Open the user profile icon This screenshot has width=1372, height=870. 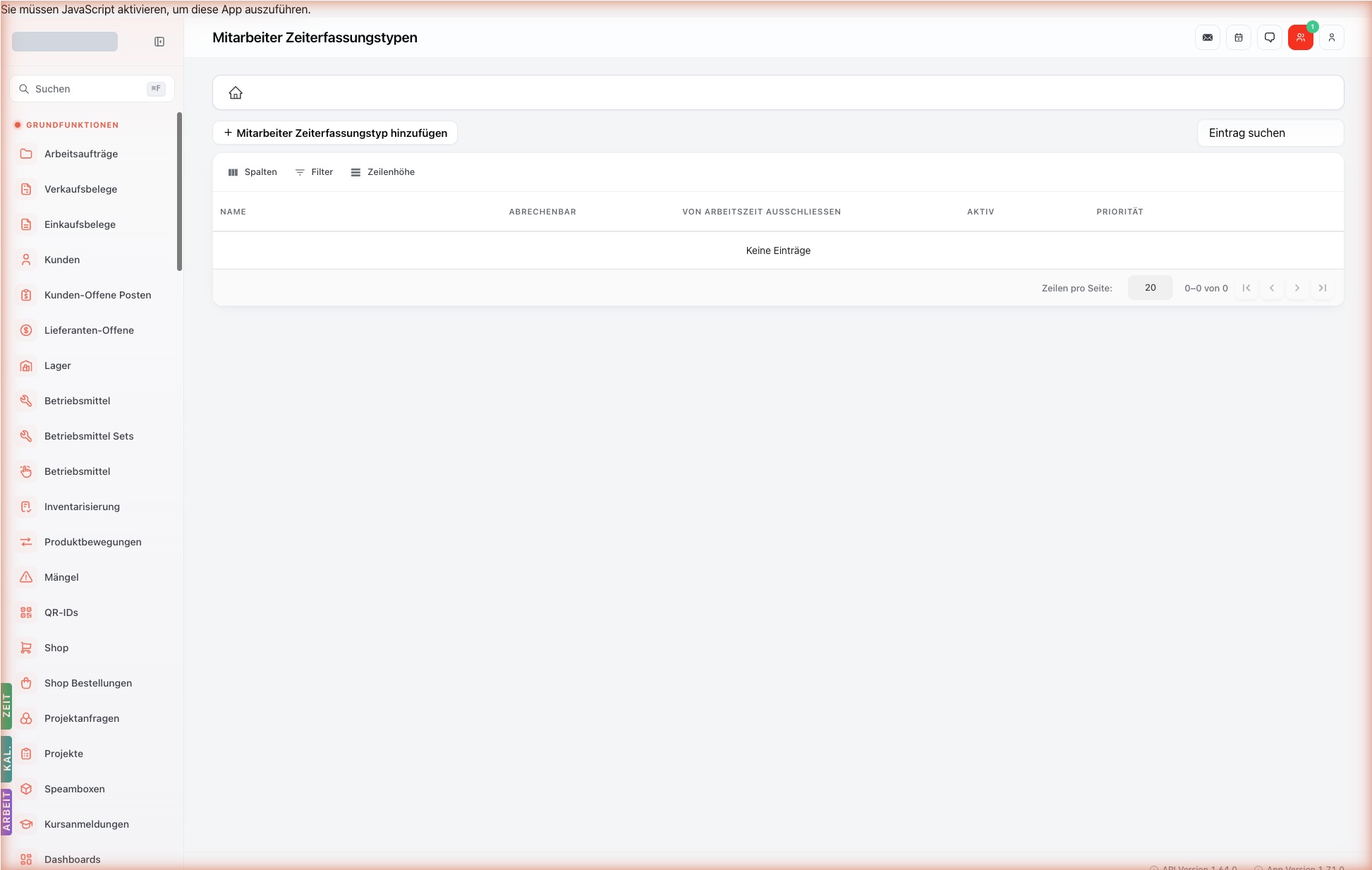(x=1332, y=37)
